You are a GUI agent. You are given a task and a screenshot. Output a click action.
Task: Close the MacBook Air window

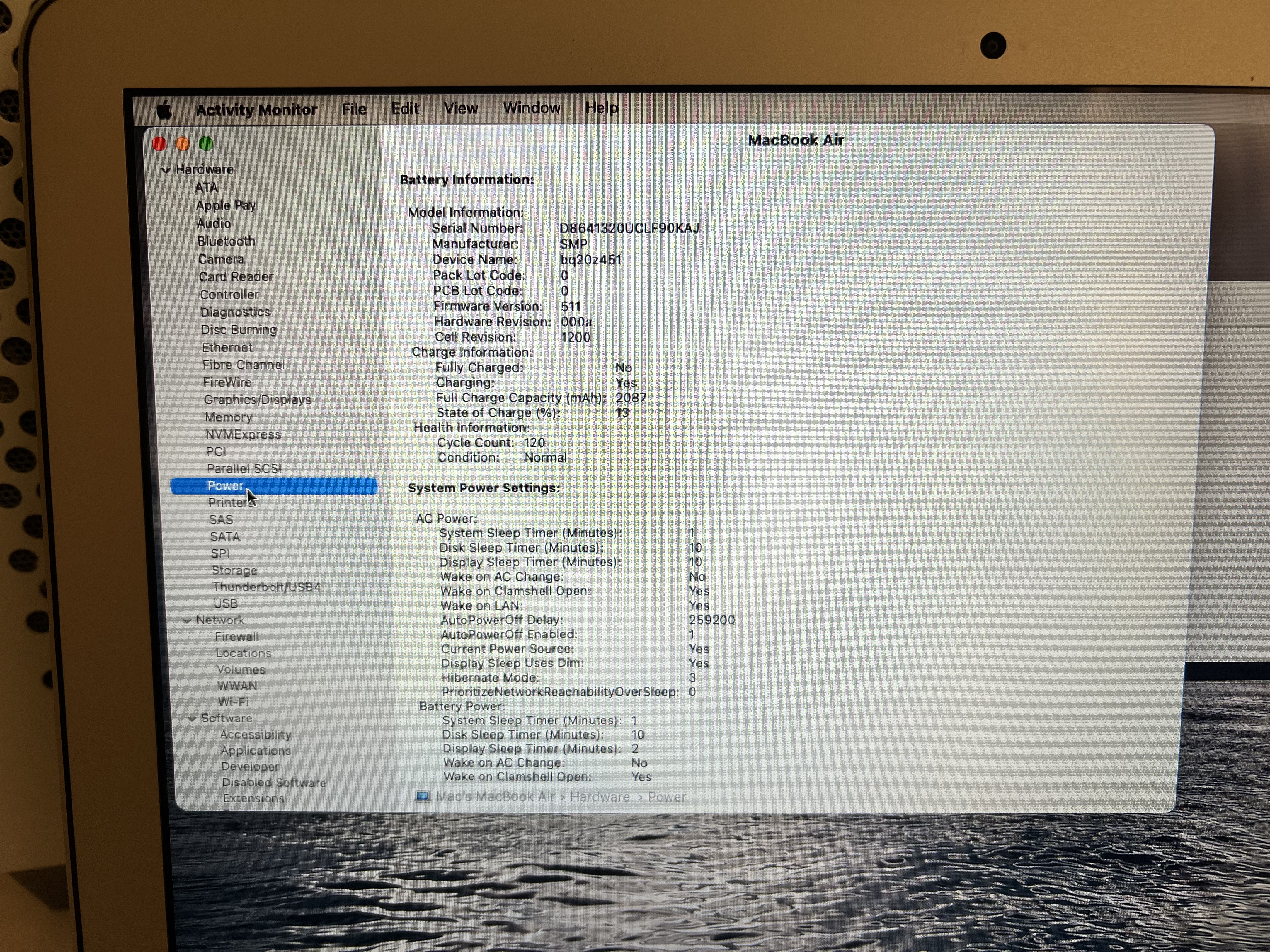tap(160, 144)
